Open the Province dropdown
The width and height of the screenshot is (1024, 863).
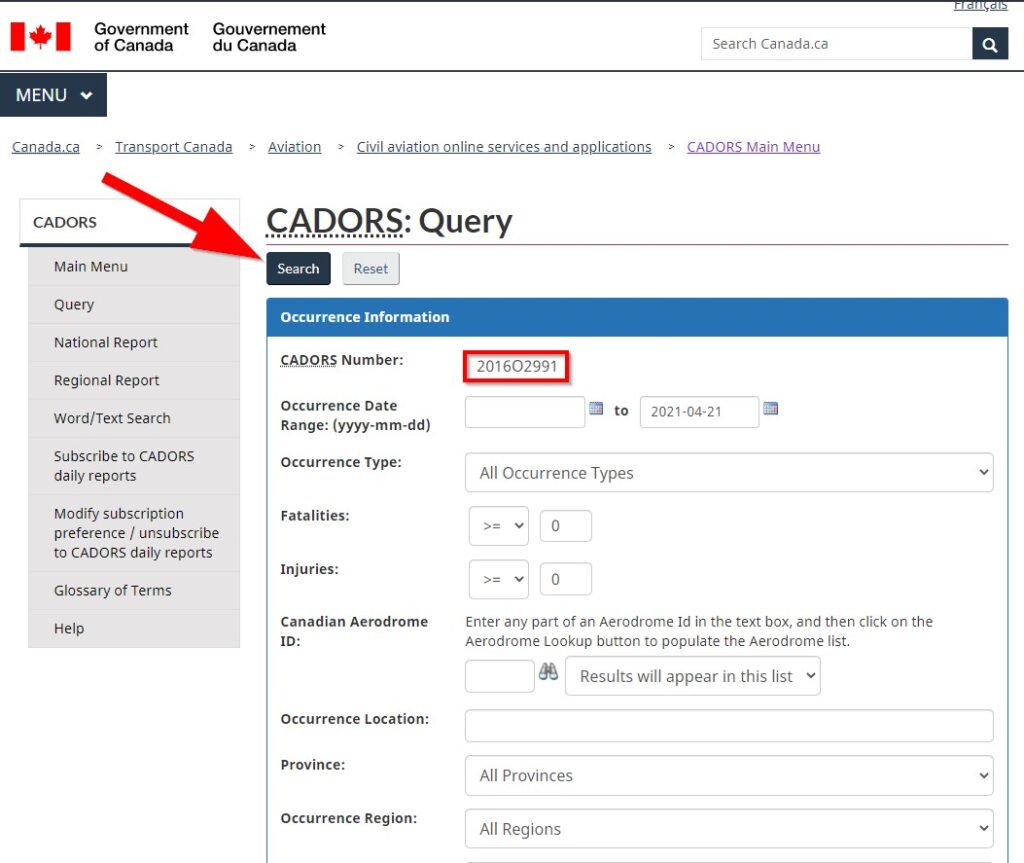(x=729, y=775)
